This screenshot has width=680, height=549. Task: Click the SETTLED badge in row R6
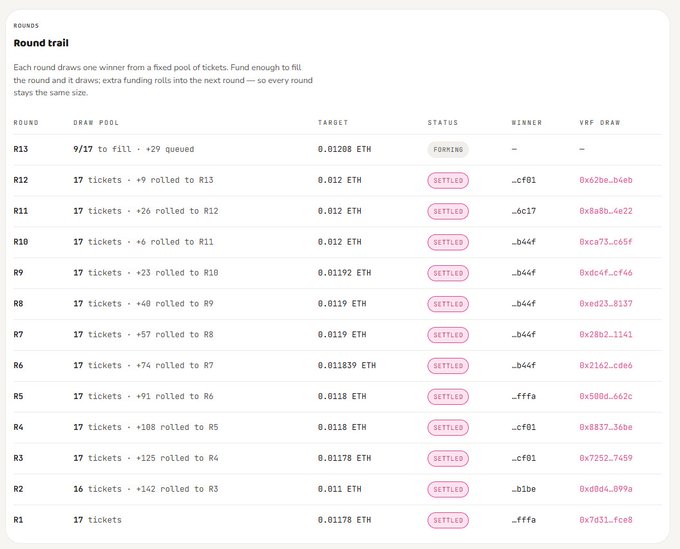pos(448,366)
